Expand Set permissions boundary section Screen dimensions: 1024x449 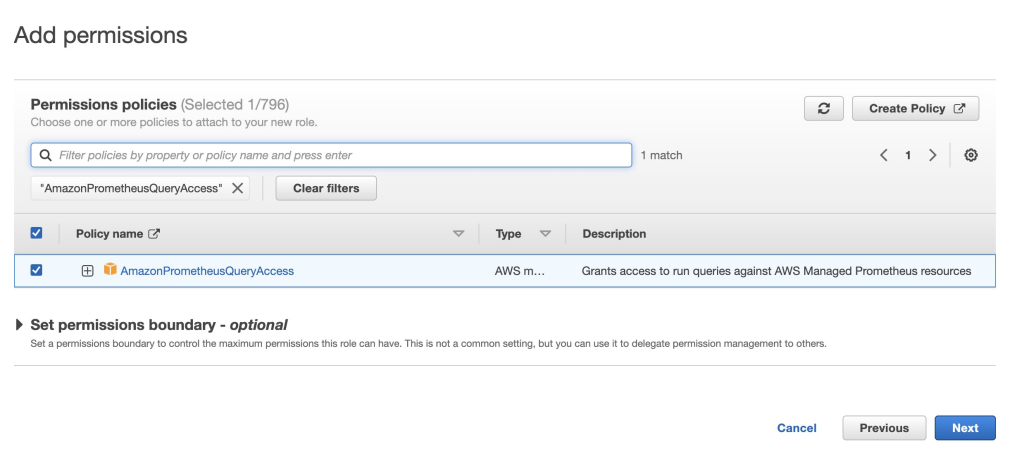coord(20,324)
